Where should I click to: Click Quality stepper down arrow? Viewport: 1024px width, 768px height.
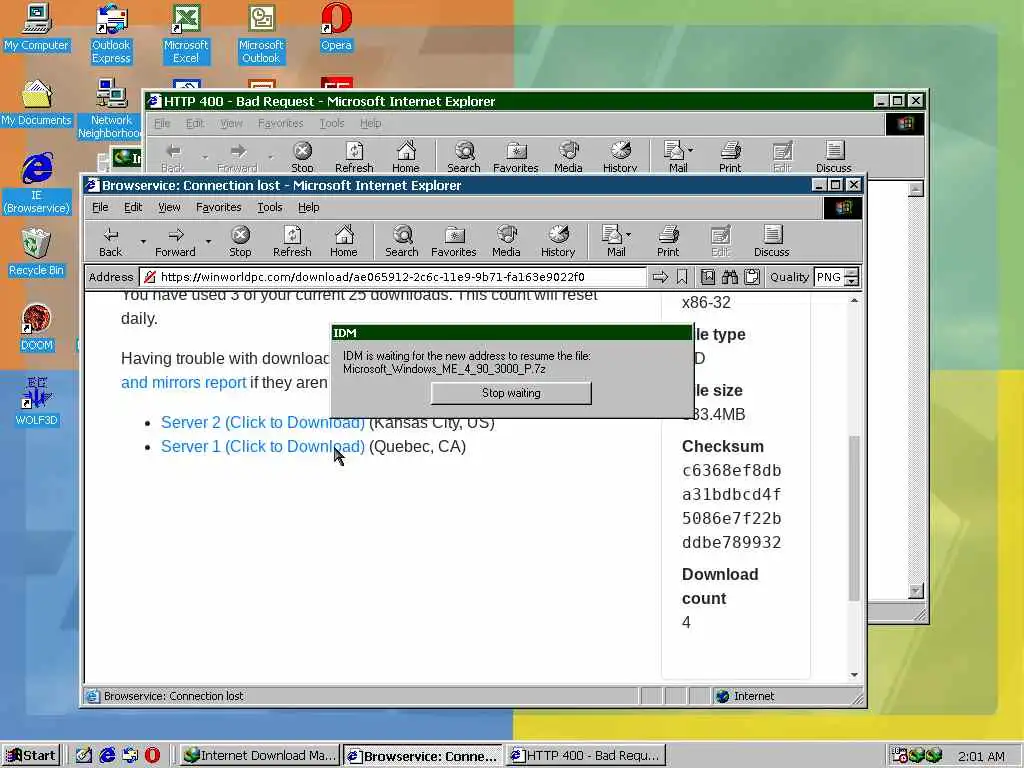[851, 281]
